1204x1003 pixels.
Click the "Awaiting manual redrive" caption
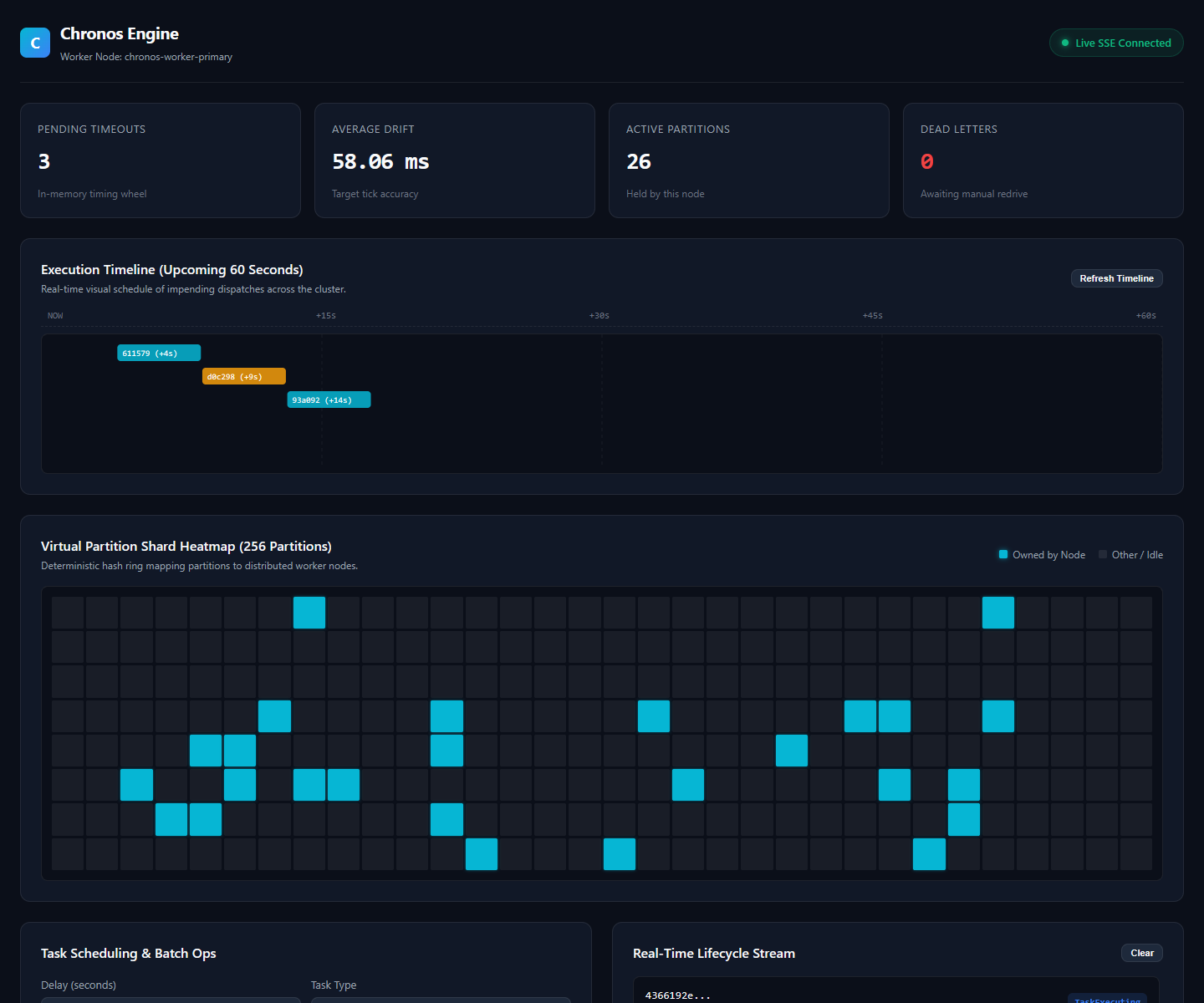point(974,194)
